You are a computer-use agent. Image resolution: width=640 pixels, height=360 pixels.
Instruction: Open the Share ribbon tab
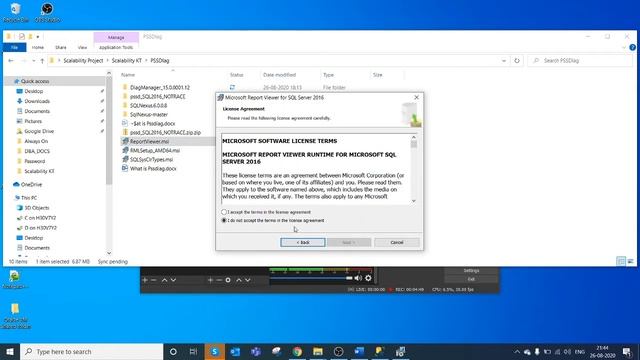[x=61, y=47]
